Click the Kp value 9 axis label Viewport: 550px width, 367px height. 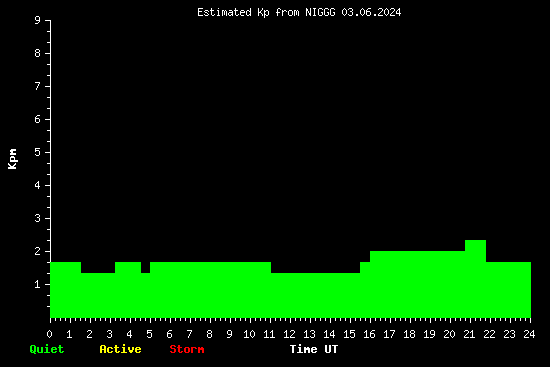click(x=38, y=20)
